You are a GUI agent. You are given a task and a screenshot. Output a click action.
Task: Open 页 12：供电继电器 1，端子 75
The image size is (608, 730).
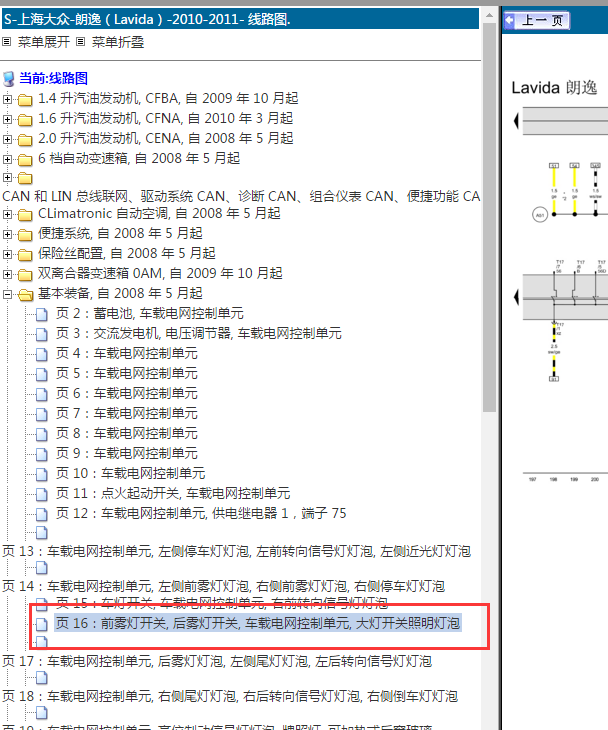click(201, 513)
